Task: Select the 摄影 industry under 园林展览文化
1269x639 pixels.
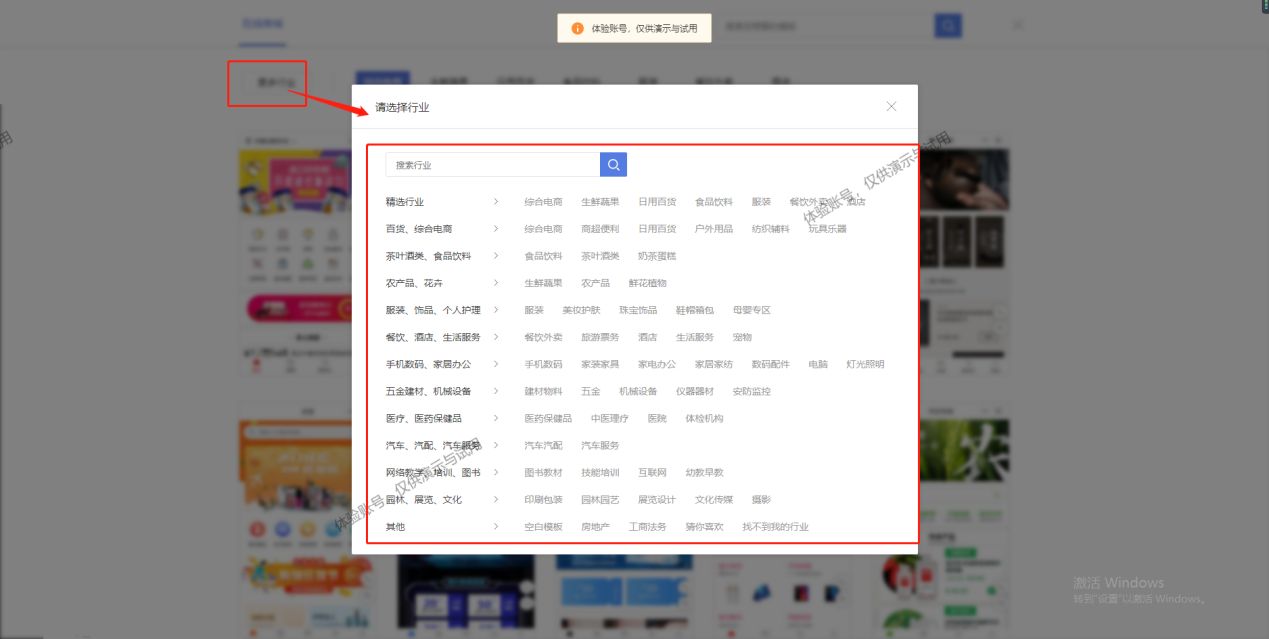Action: [x=761, y=499]
